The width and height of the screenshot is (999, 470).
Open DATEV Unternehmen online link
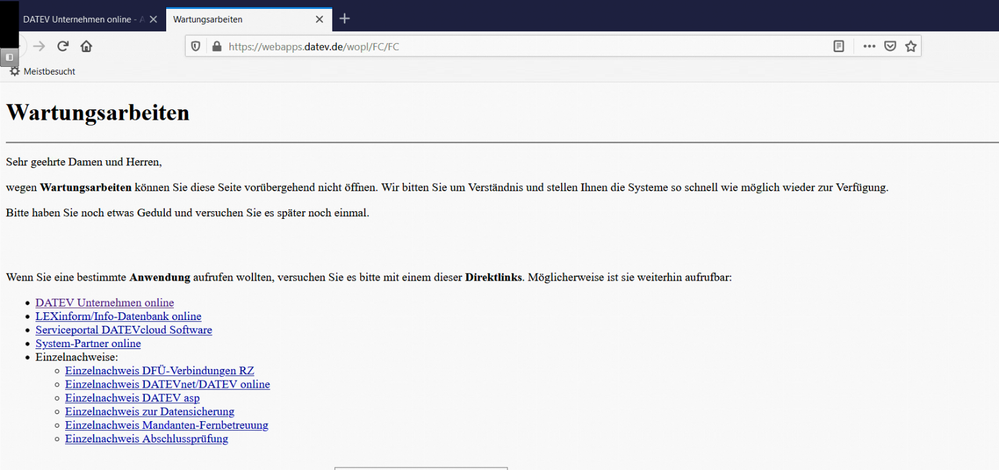point(104,303)
